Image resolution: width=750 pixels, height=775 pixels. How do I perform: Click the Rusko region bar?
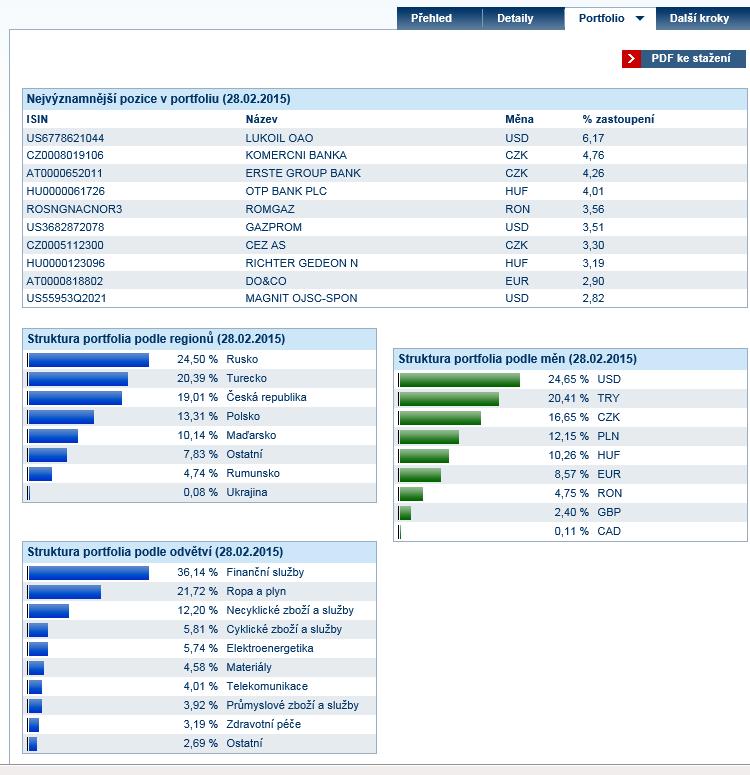(88, 360)
